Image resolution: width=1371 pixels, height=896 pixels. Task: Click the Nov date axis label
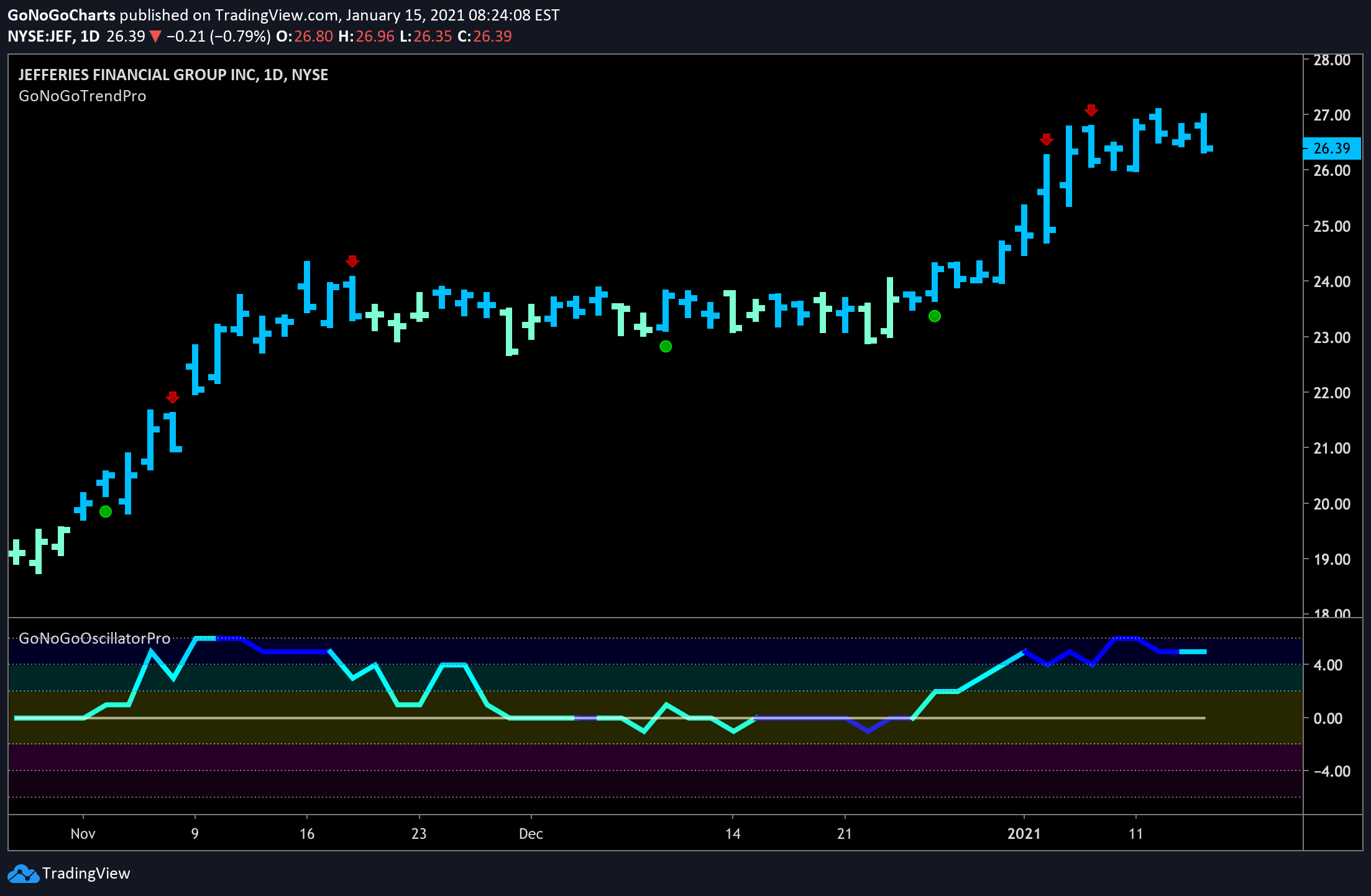pyautogui.click(x=83, y=834)
